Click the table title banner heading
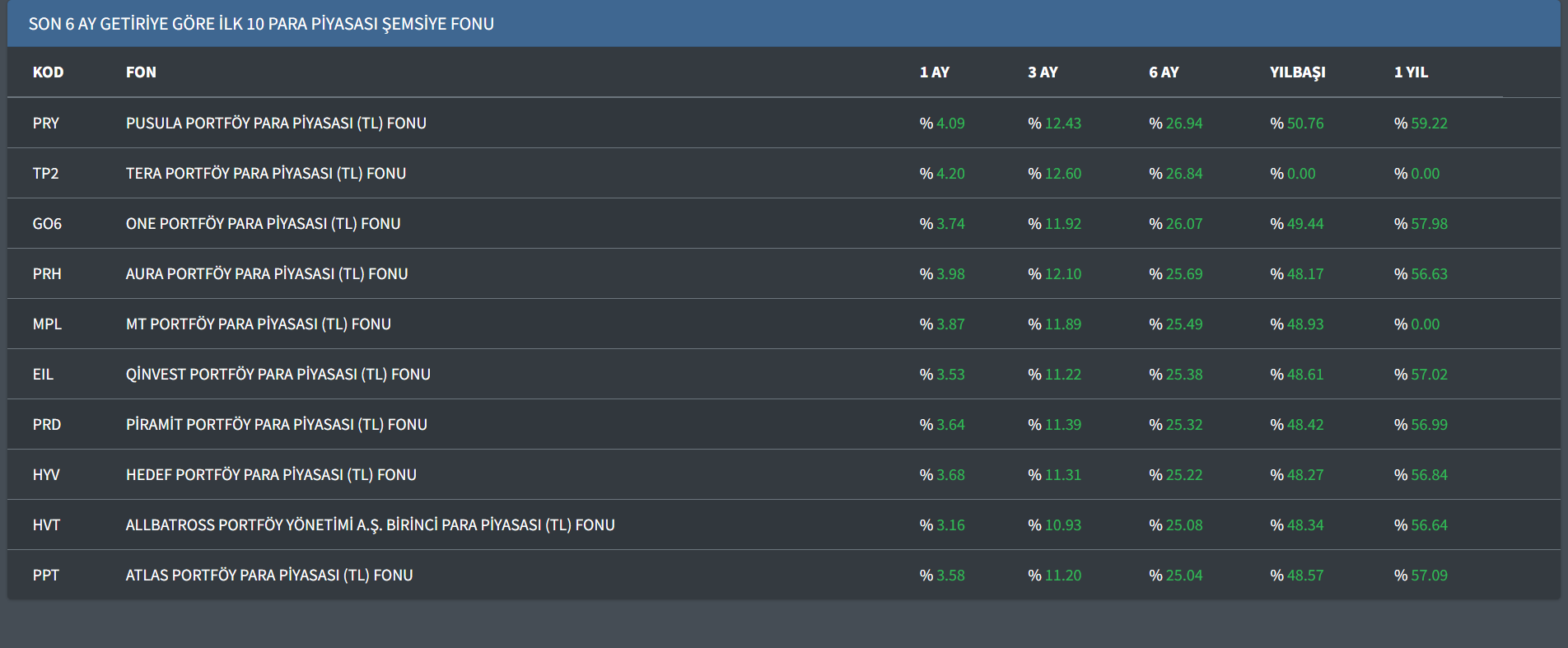This screenshot has height=648, width=1568. coord(261,24)
